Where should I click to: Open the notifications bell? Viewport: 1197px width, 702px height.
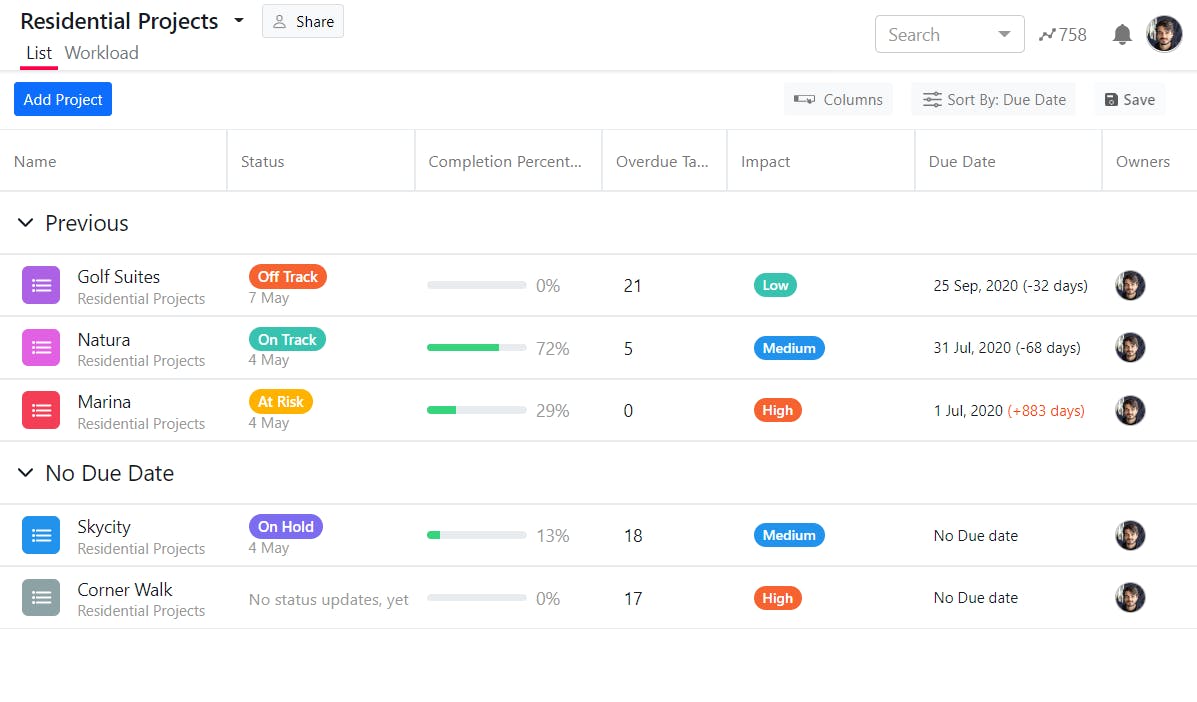1122,35
